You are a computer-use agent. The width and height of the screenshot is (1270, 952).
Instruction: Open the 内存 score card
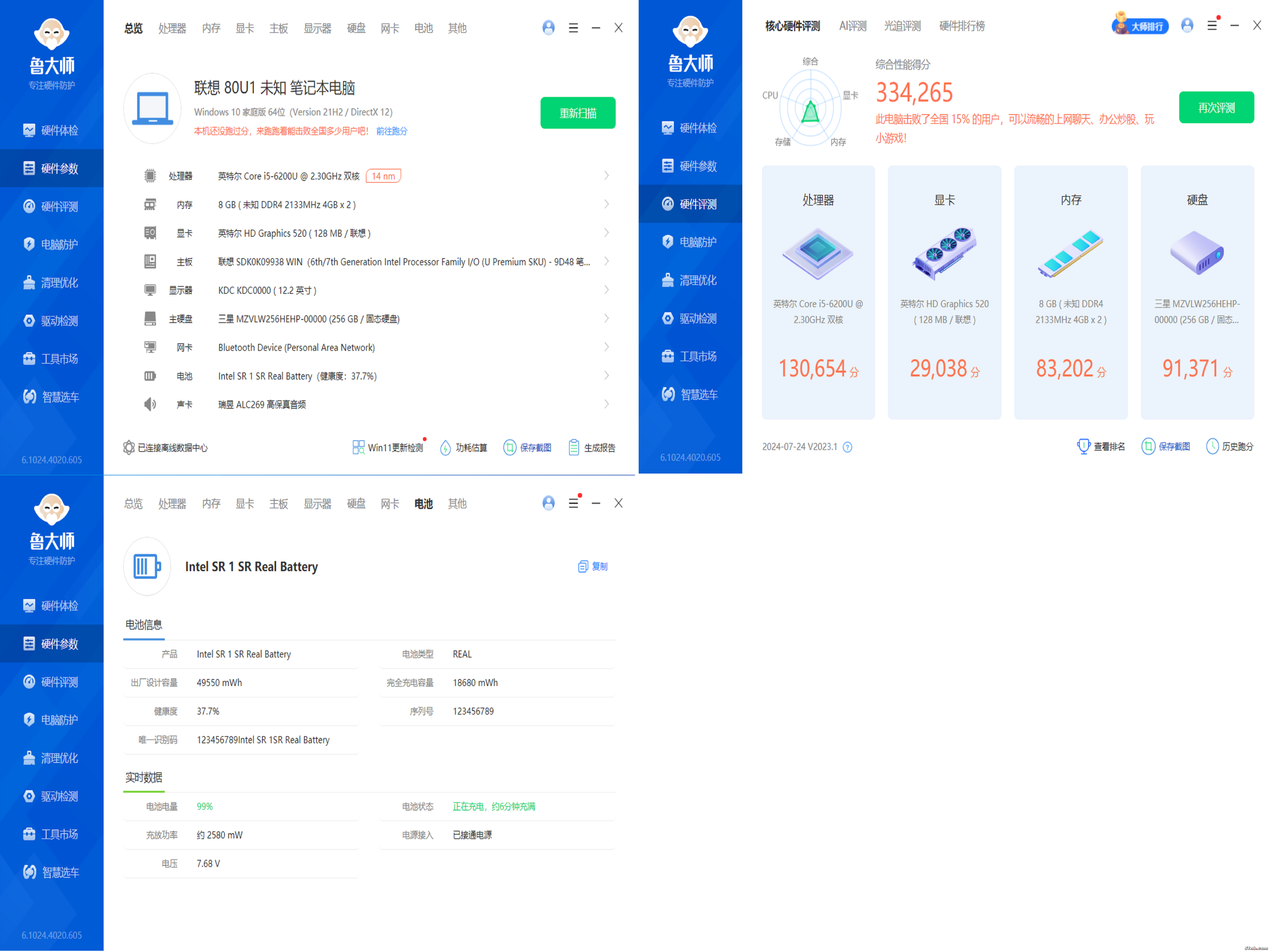tap(1071, 293)
